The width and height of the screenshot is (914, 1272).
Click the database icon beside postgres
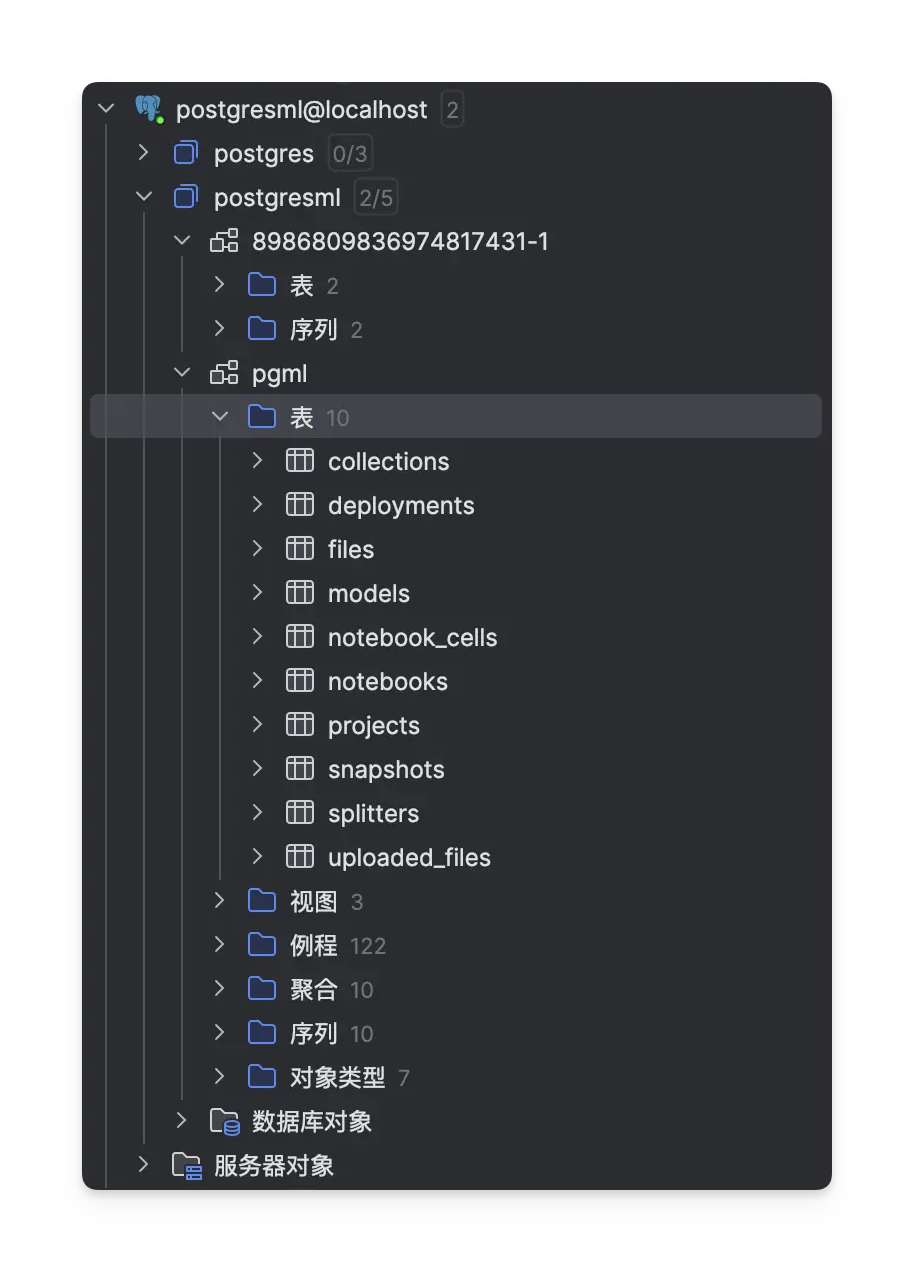click(185, 152)
